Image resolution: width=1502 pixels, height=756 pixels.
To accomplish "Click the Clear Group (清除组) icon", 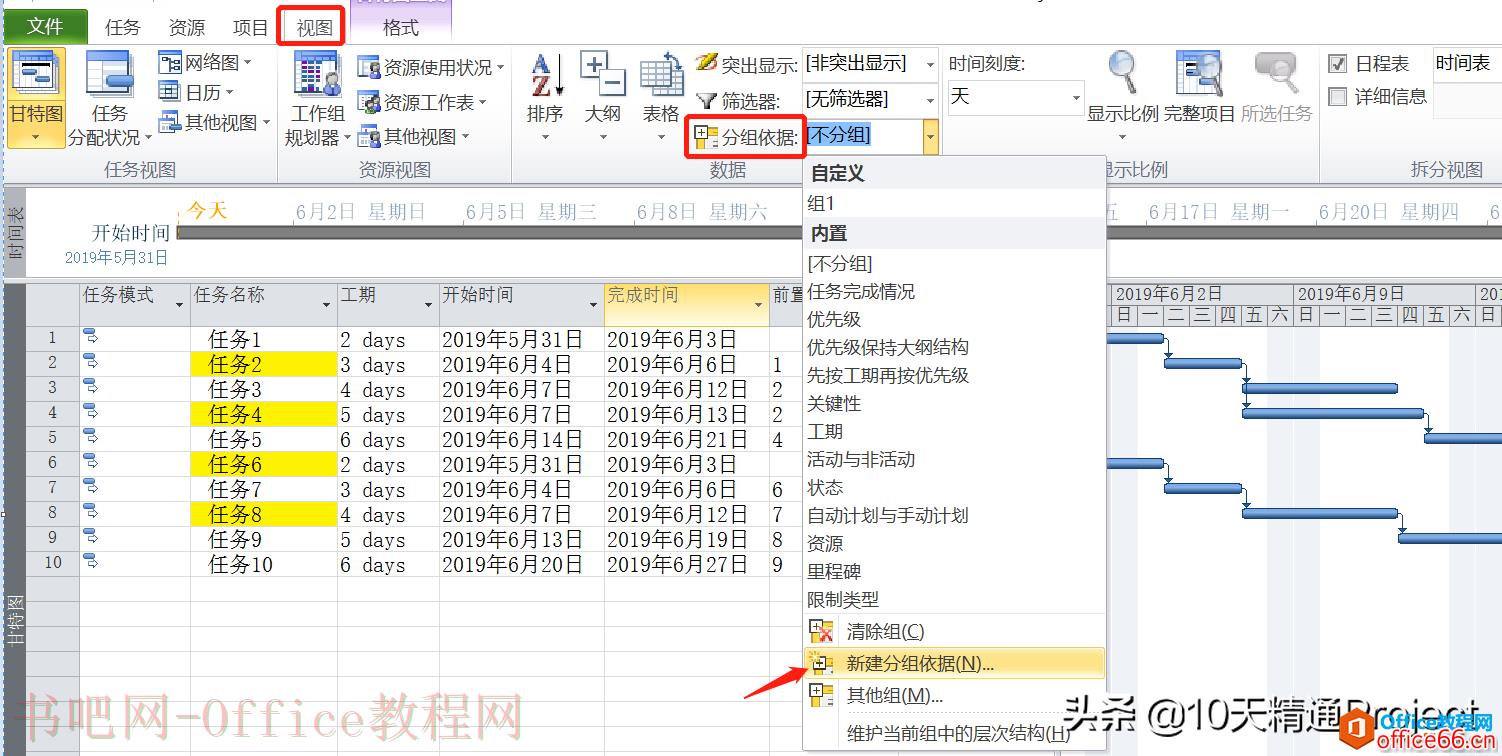I will 821,632.
